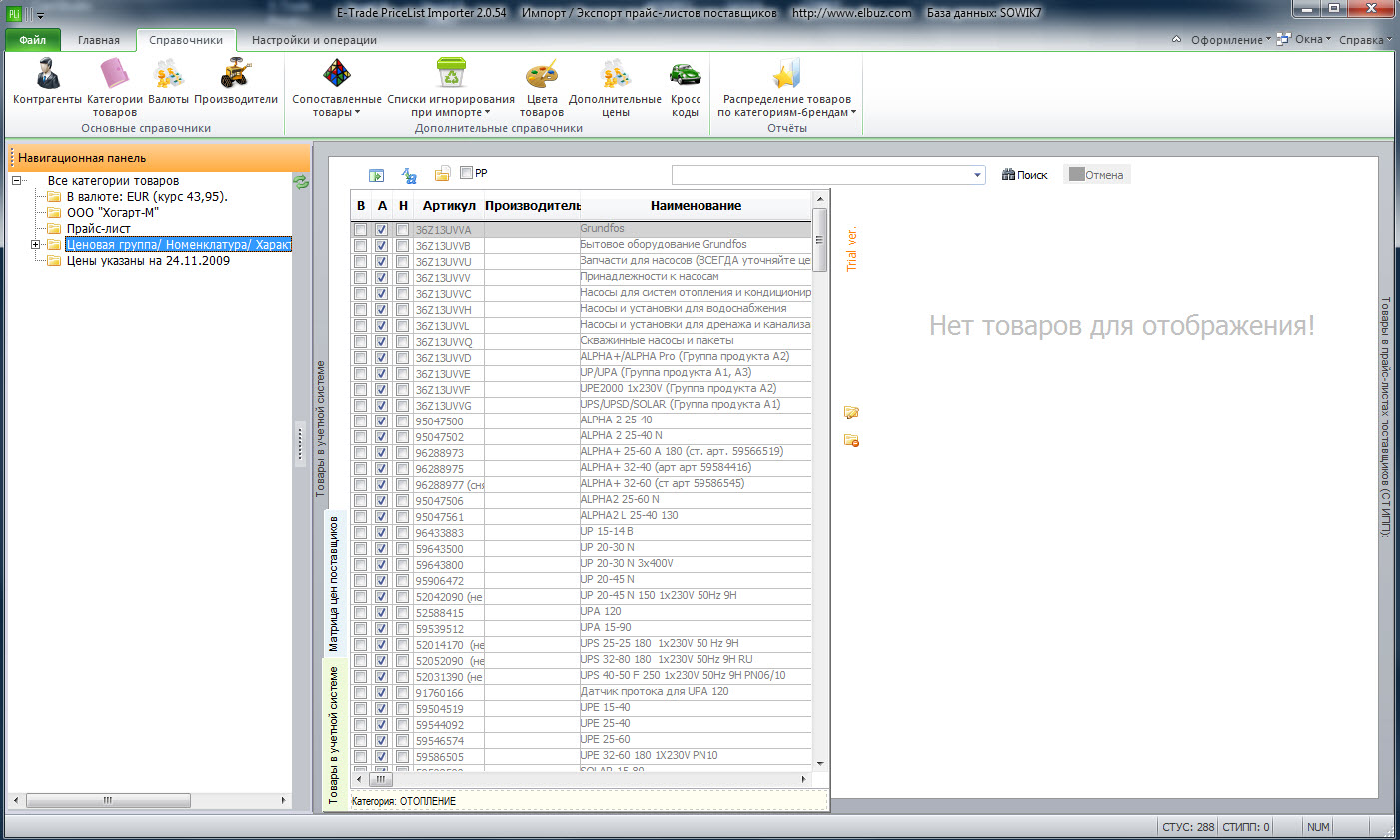The height and width of the screenshot is (840, 1400).
Task: Open Сопоставленные товары dropdown
Action: pos(337,87)
